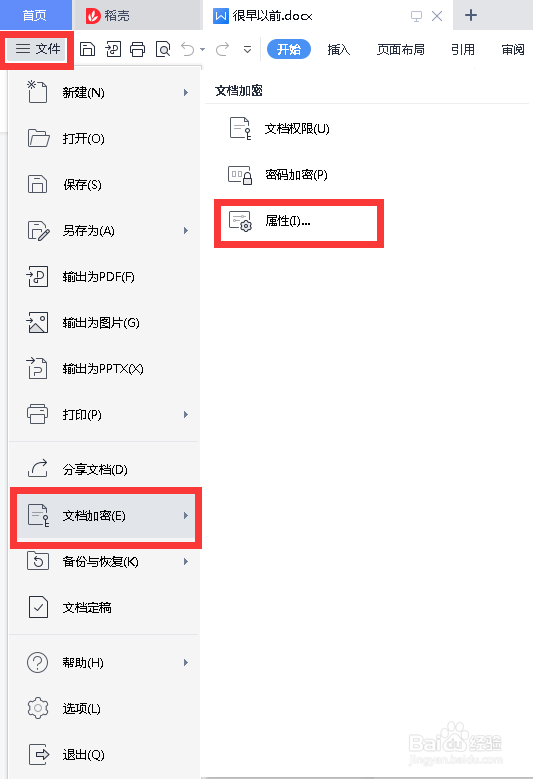Click the redo arrow icon
Screen dimensions: 533x779
click(x=223, y=49)
